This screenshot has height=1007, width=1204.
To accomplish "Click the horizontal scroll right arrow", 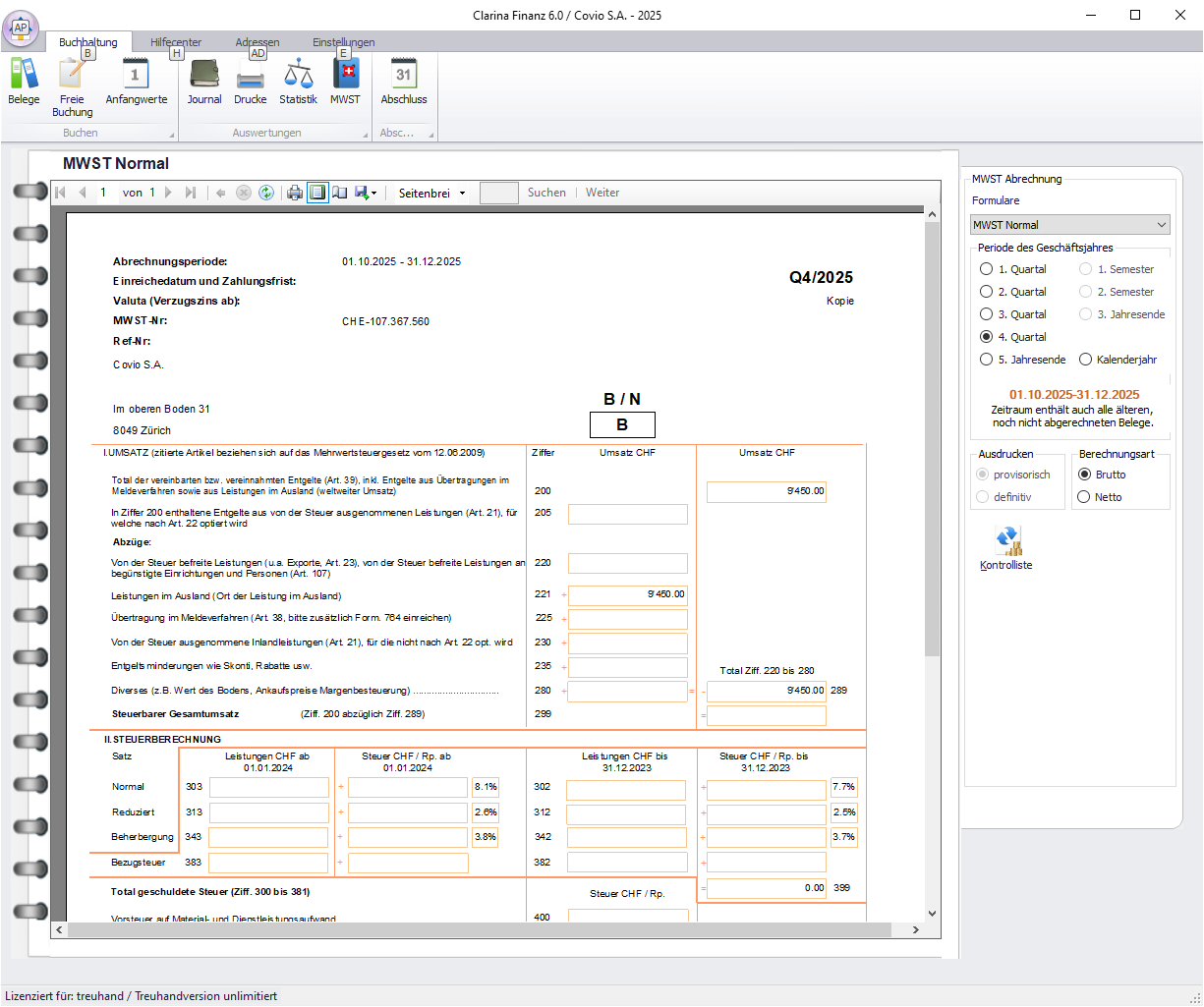I will (916, 929).
